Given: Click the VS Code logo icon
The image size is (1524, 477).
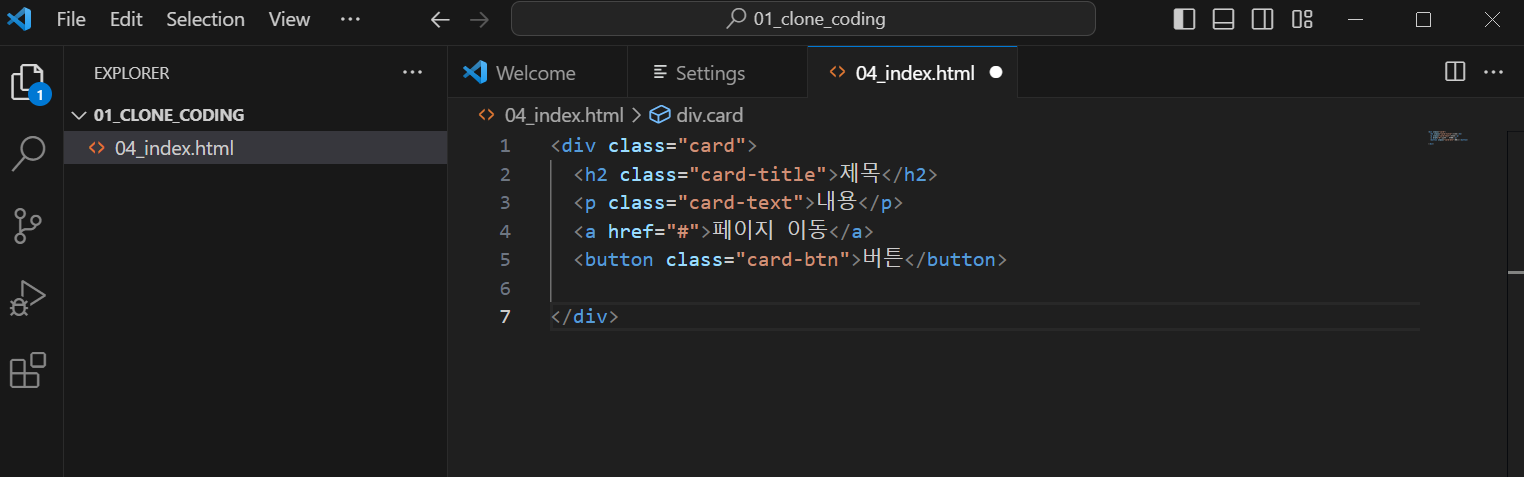Looking at the screenshot, I should (x=20, y=19).
